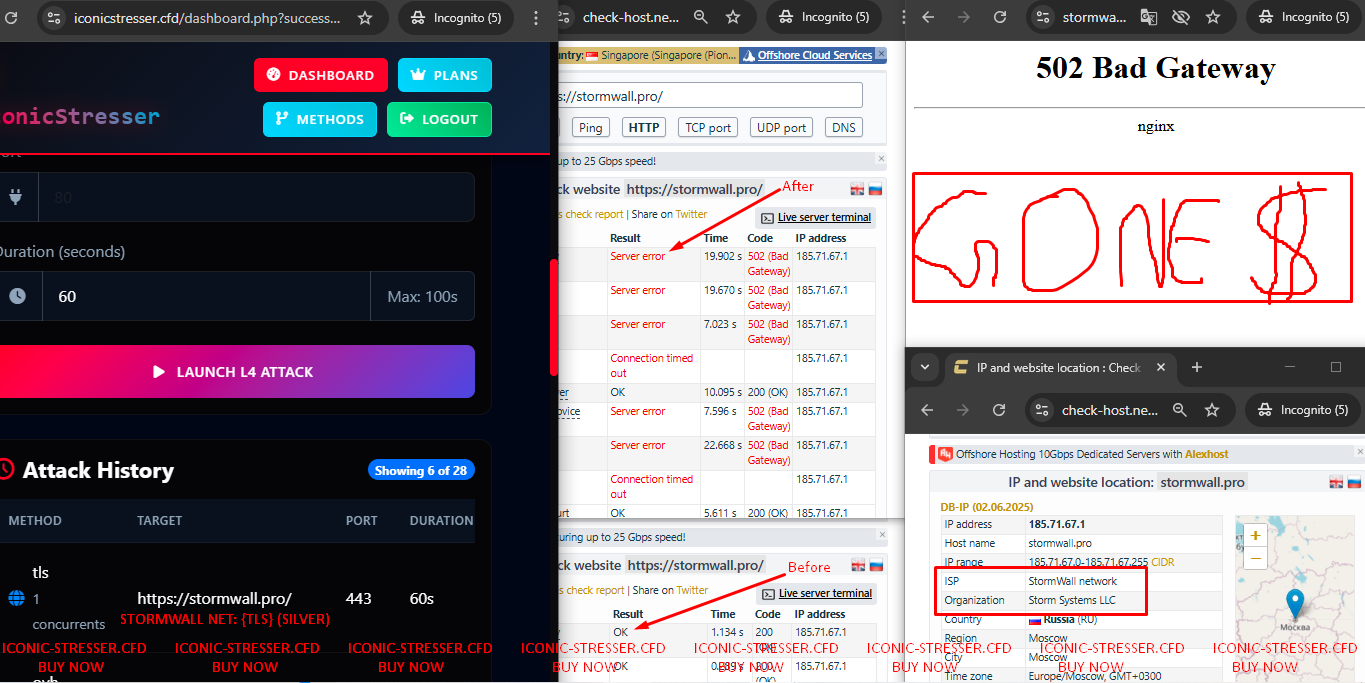Click the red scrollbar thumb in the dashboard window
Screen dimensions: 1365x683
click(553, 317)
